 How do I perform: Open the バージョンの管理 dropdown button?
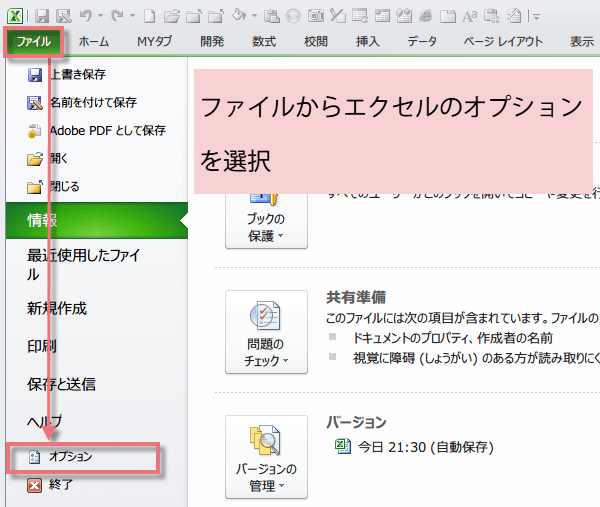(x=266, y=457)
